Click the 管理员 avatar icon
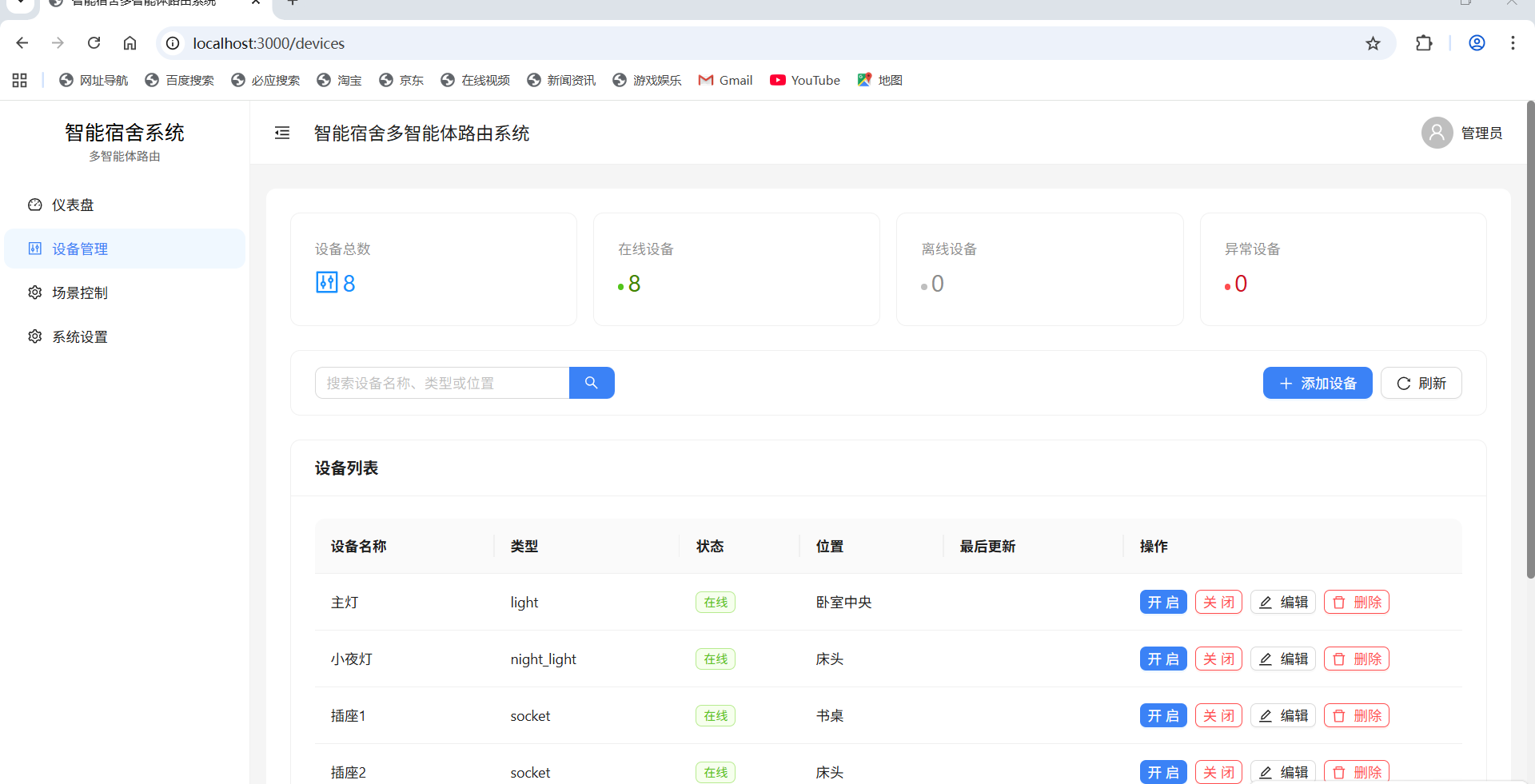 (1437, 133)
